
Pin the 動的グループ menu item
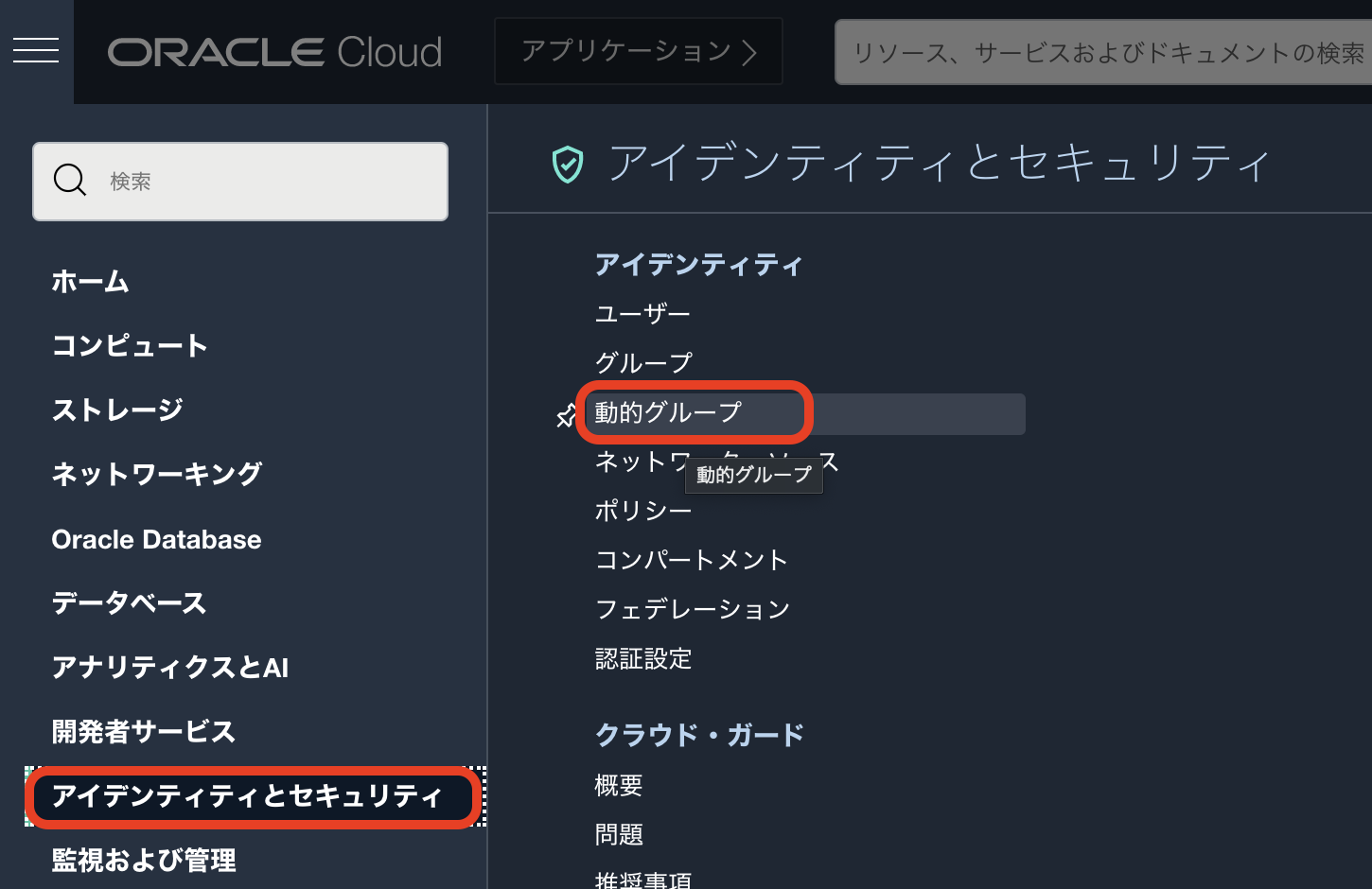pyautogui.click(x=566, y=415)
